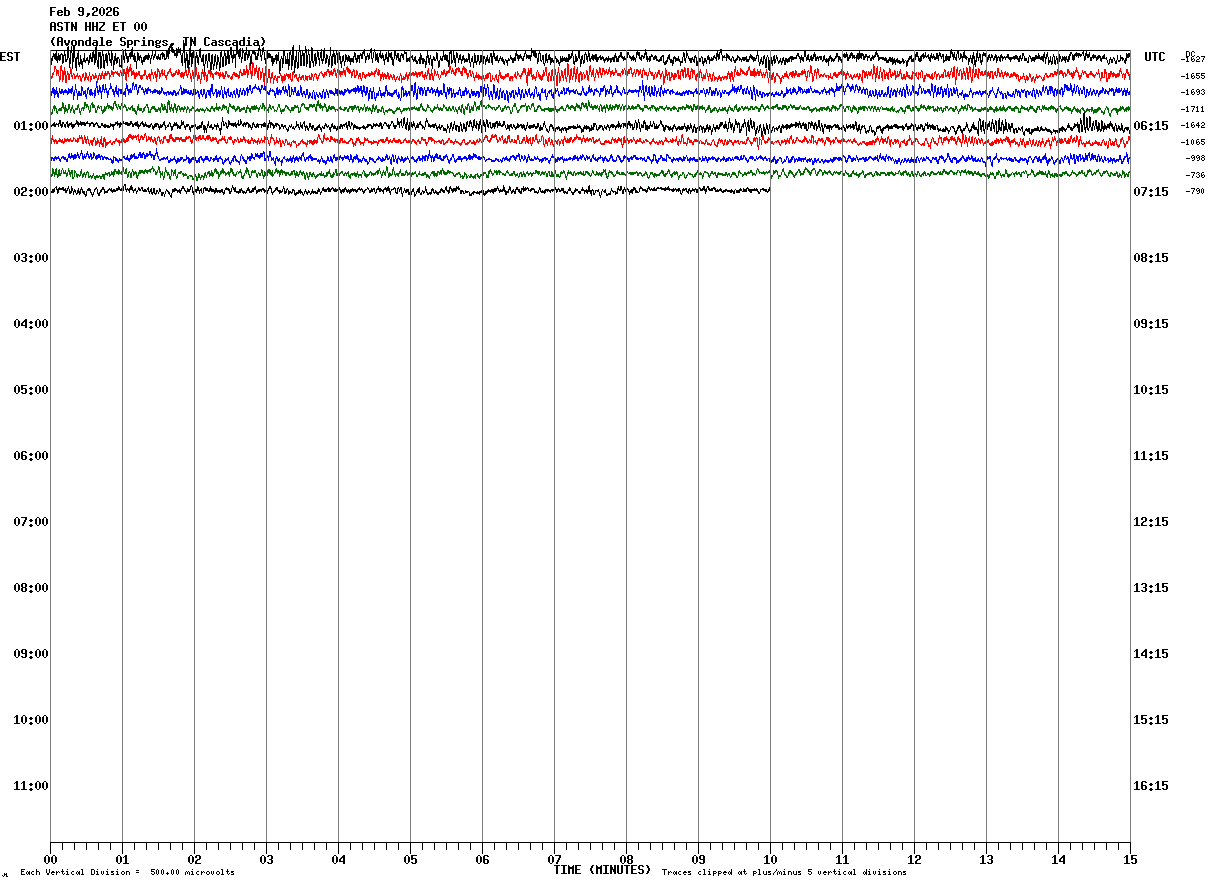Click the '01:00' EST time label

click(x=31, y=126)
